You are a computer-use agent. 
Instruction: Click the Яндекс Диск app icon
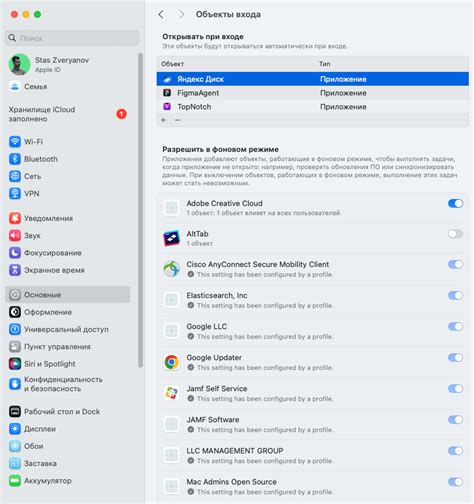pyautogui.click(x=167, y=79)
